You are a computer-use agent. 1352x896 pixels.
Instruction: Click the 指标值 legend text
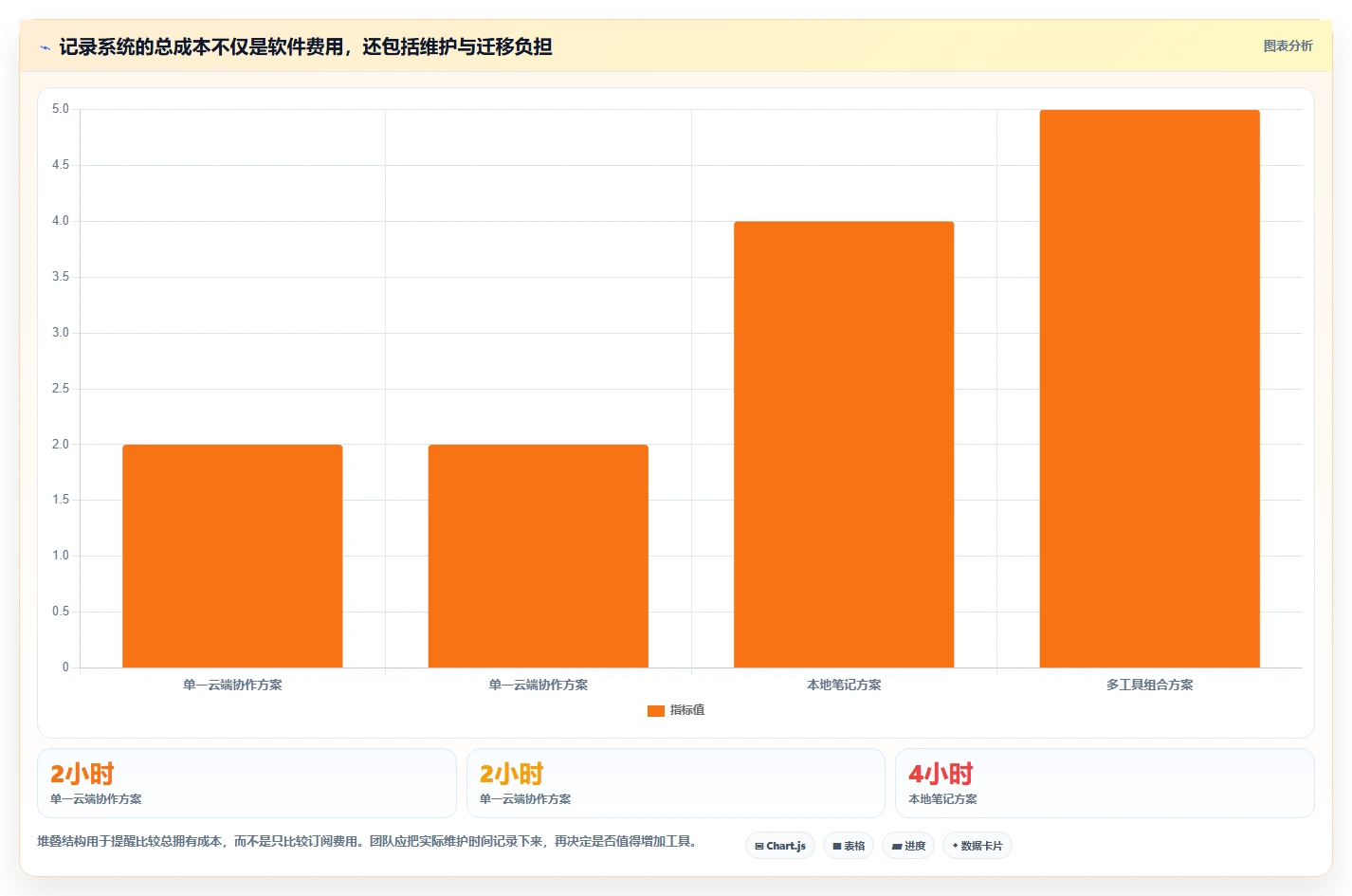click(687, 710)
